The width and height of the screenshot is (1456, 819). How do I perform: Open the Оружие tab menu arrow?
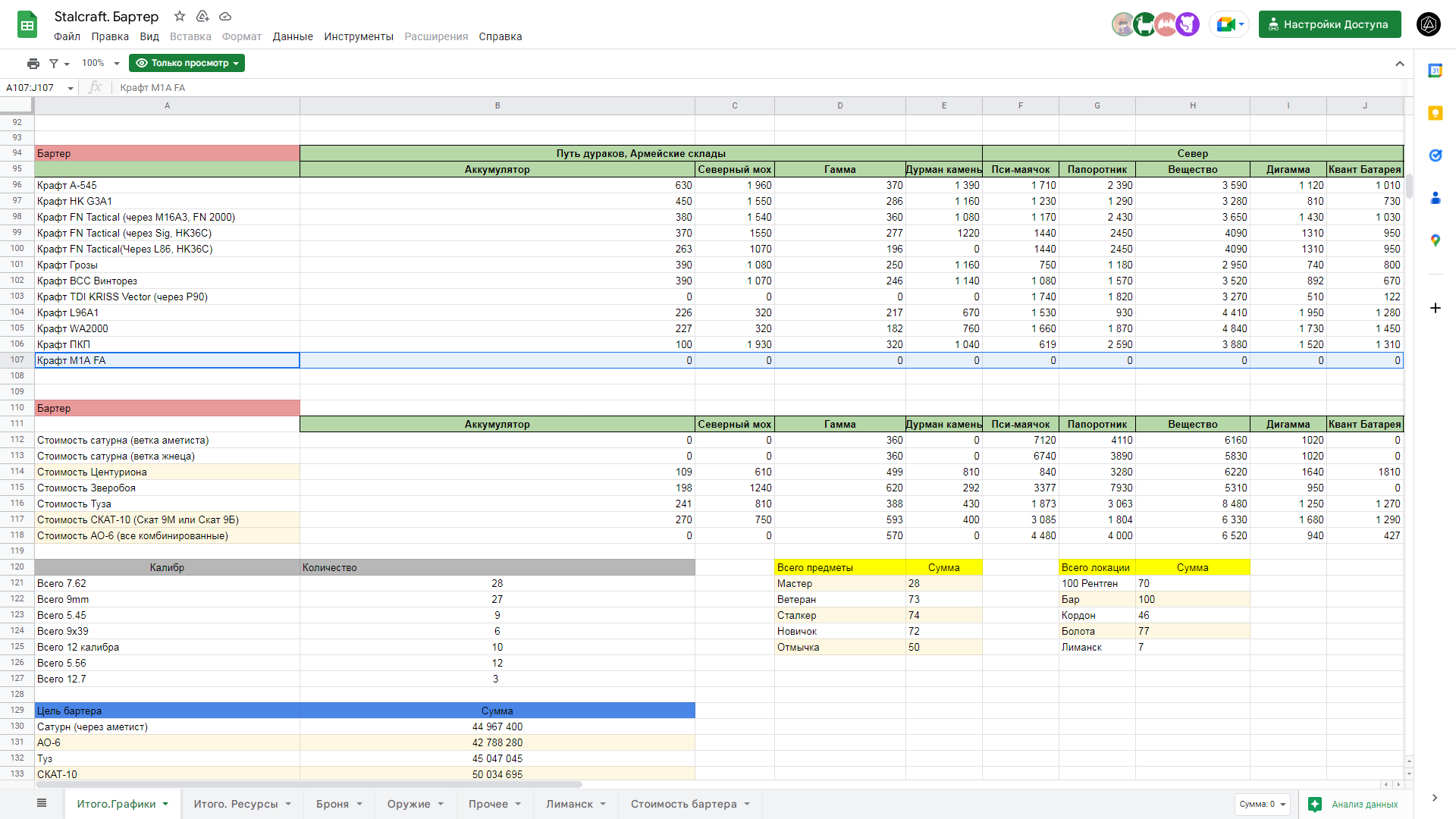441,804
